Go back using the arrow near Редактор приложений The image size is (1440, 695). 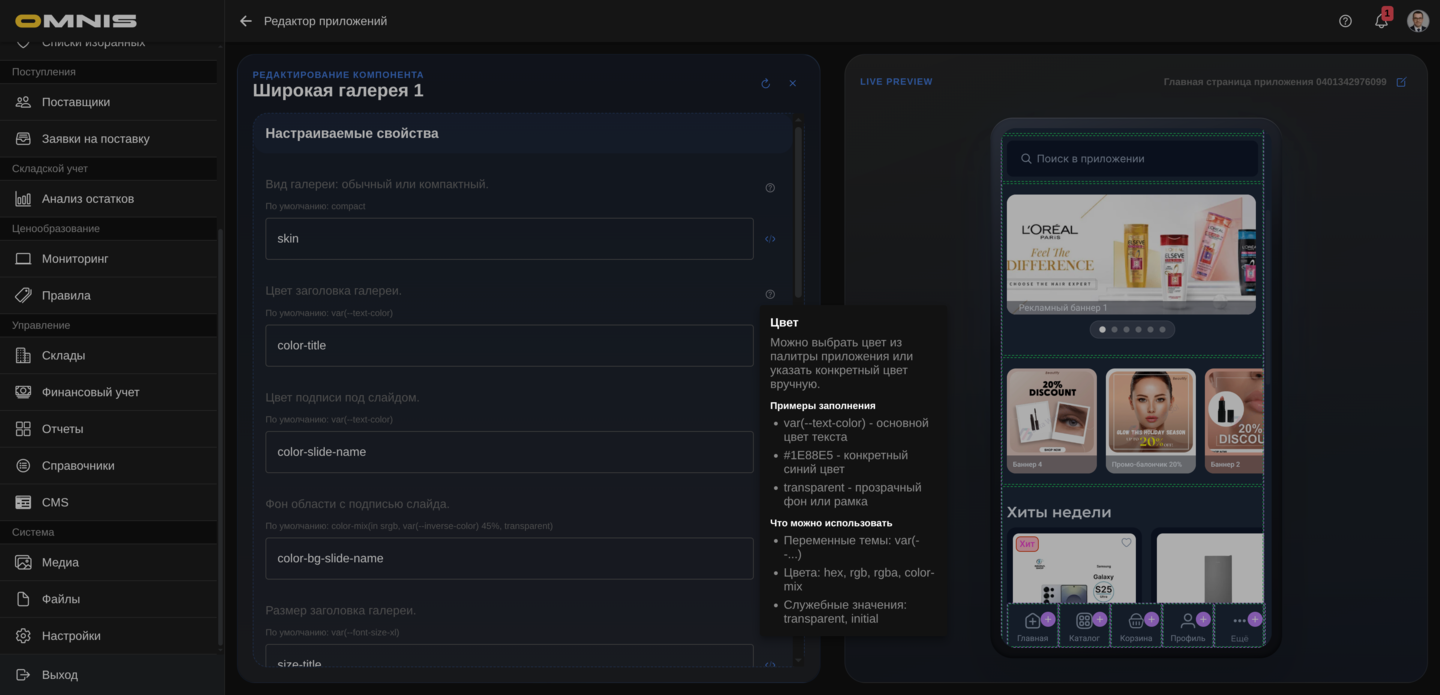point(246,21)
